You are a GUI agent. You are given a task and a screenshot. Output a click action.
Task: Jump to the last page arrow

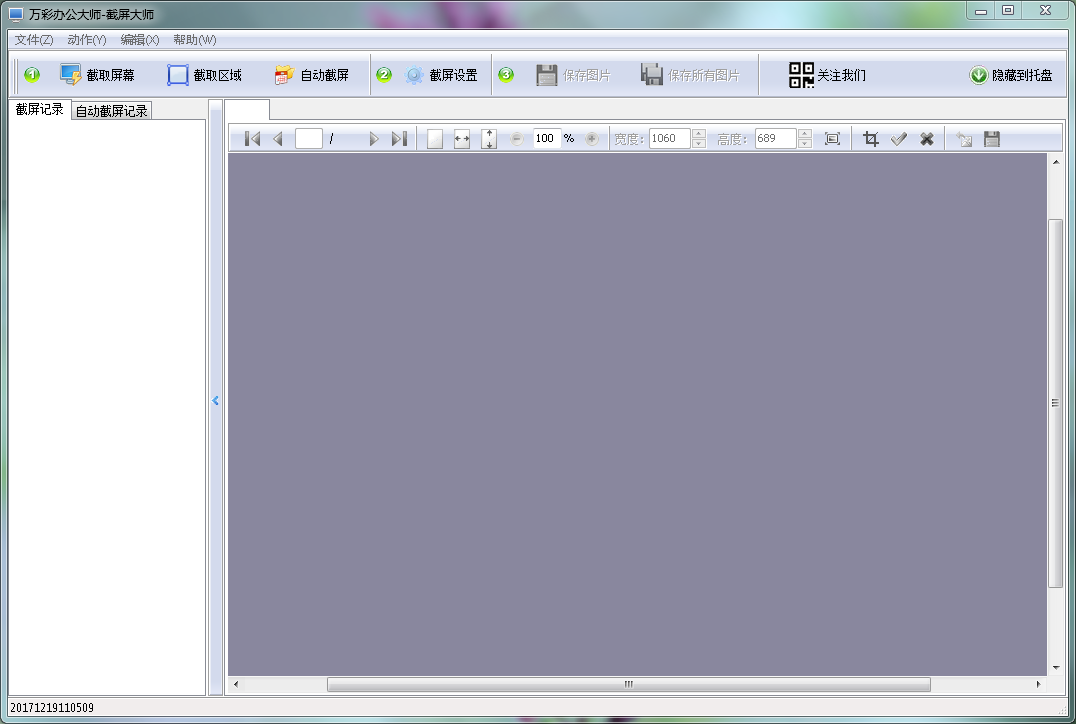pos(398,139)
